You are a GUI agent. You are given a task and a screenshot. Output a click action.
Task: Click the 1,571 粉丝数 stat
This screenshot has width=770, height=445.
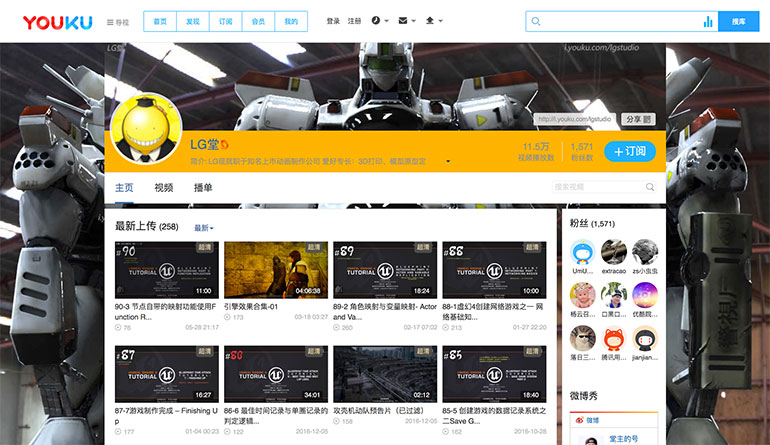[x=581, y=151]
